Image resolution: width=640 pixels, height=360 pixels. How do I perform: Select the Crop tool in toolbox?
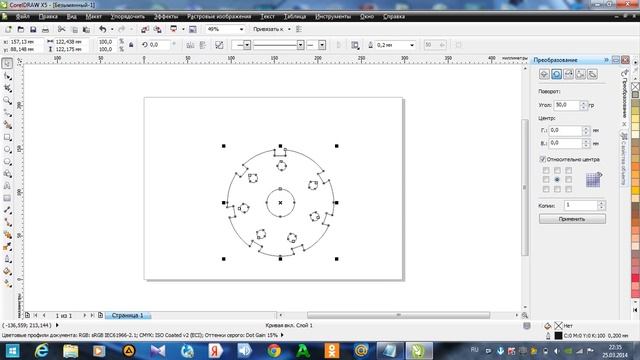7,88
